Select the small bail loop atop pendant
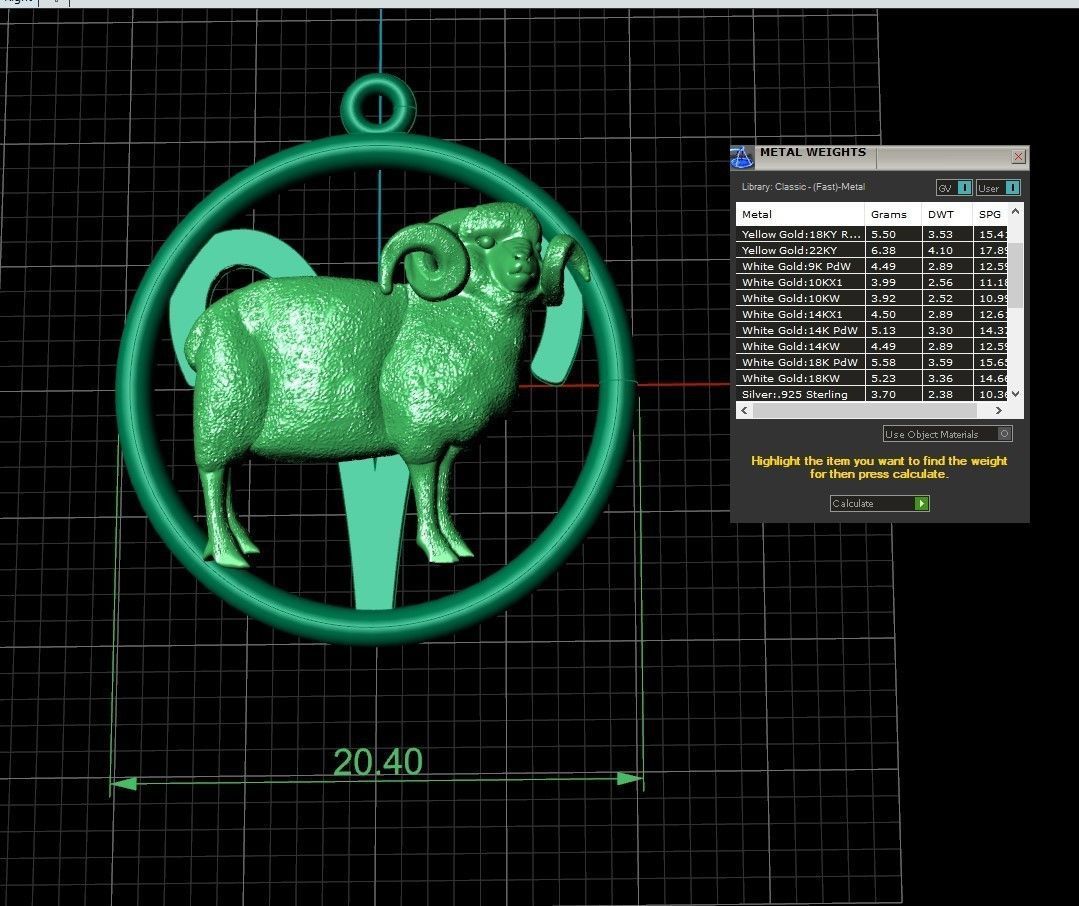This screenshot has width=1079, height=906. pos(378,107)
